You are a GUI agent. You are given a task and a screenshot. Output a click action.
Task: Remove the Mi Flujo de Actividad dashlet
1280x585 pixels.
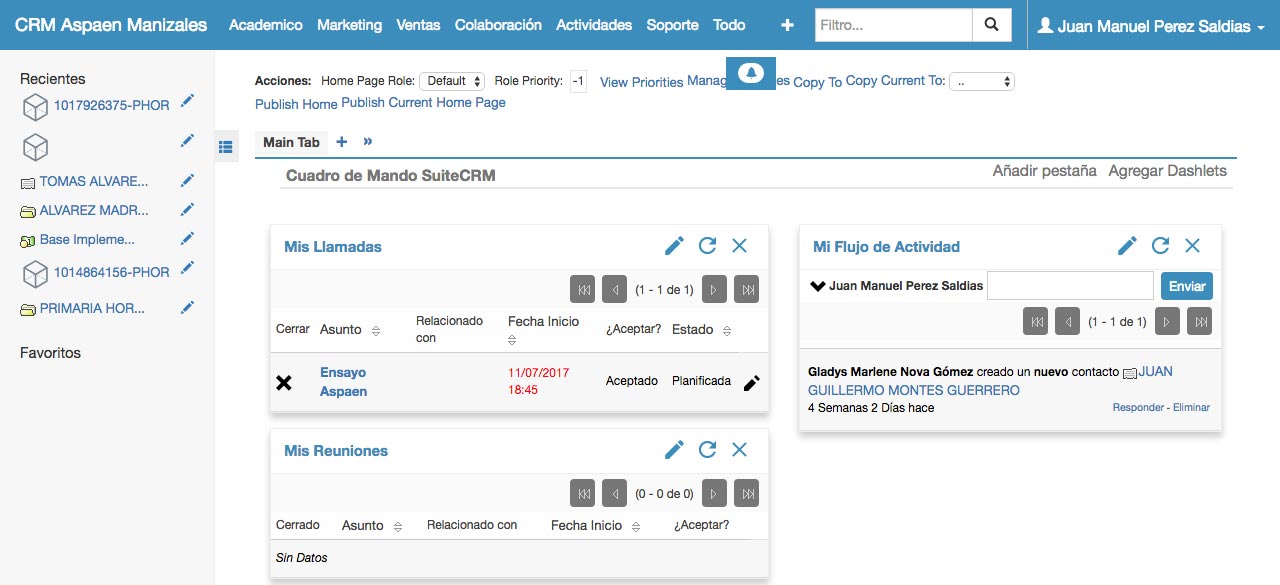pos(1192,246)
